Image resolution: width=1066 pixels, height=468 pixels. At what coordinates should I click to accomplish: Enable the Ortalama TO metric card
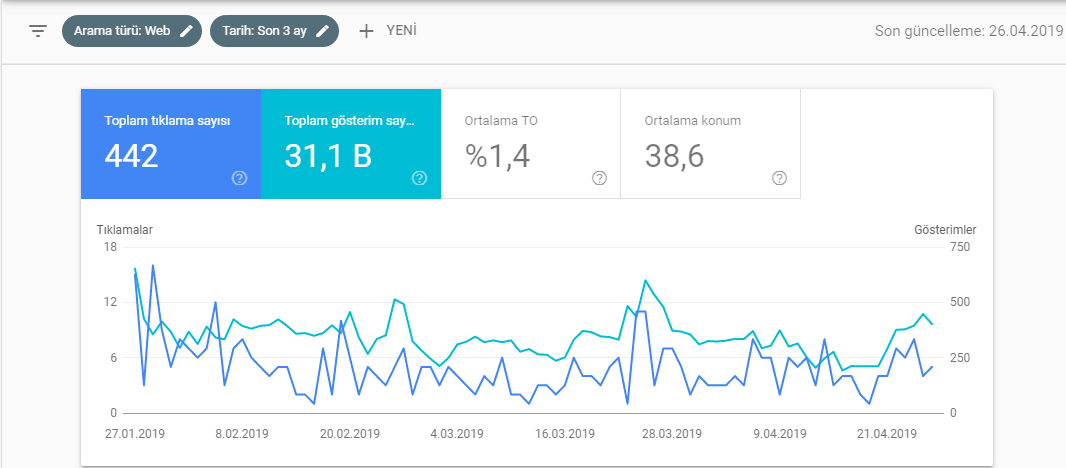(531, 144)
